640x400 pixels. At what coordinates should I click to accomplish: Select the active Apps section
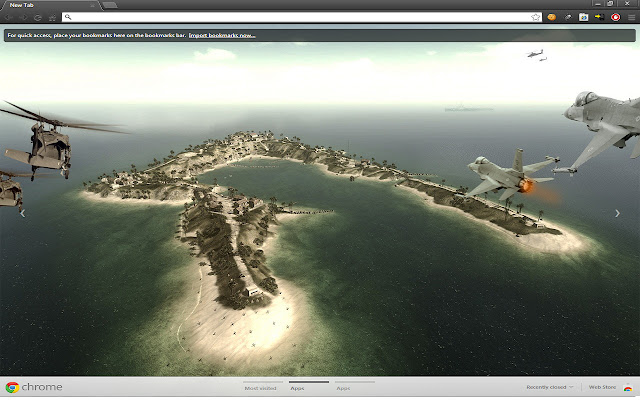click(x=296, y=387)
